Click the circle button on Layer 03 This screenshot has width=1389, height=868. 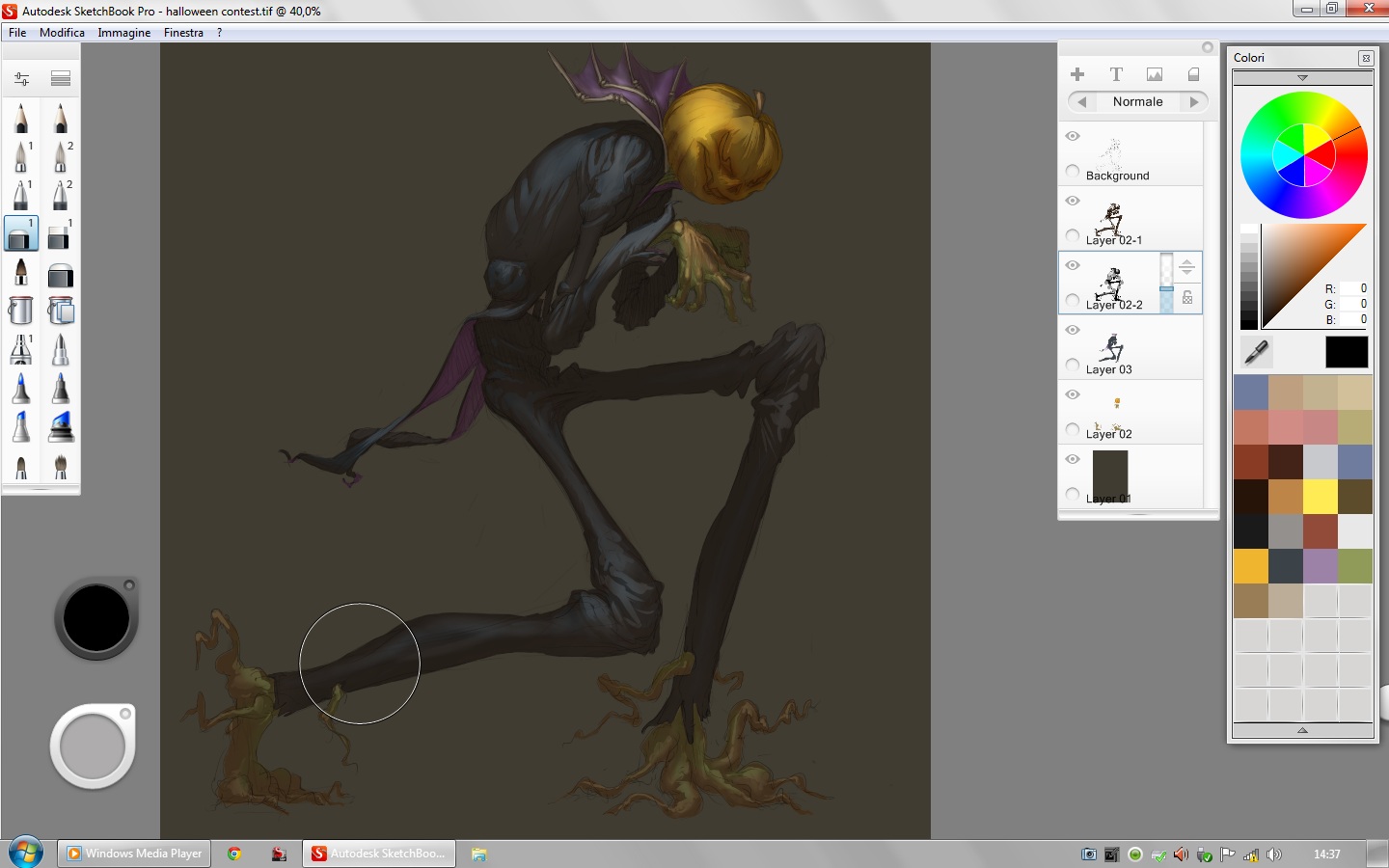[x=1073, y=365]
